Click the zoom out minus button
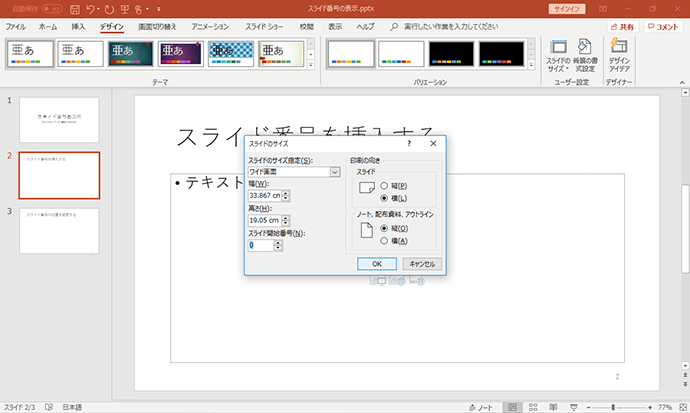This screenshot has height=413, width=690. [589, 407]
